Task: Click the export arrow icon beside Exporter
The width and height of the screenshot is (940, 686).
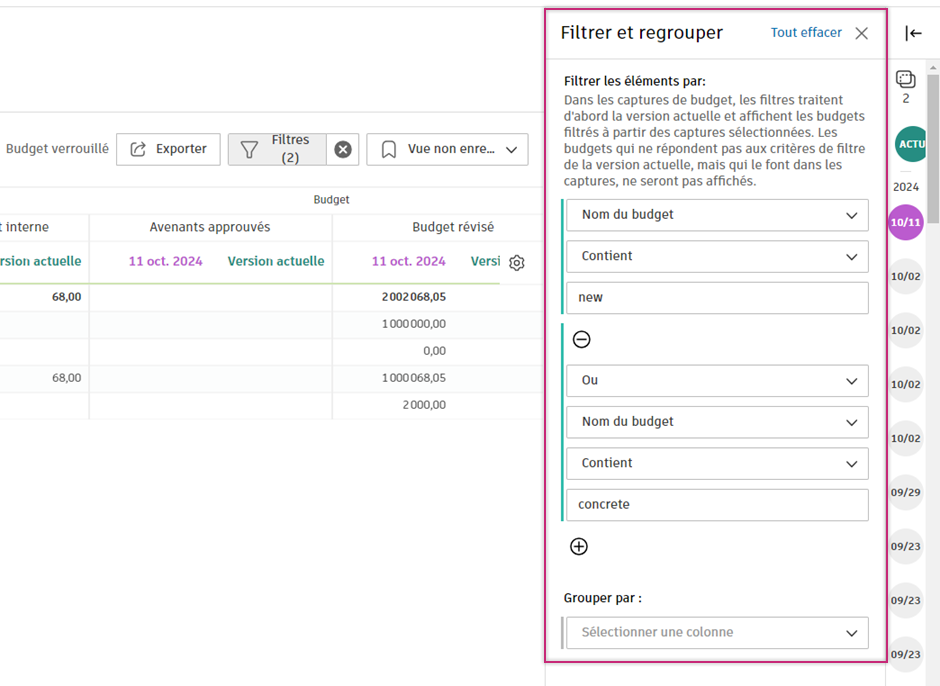Action: pos(140,149)
